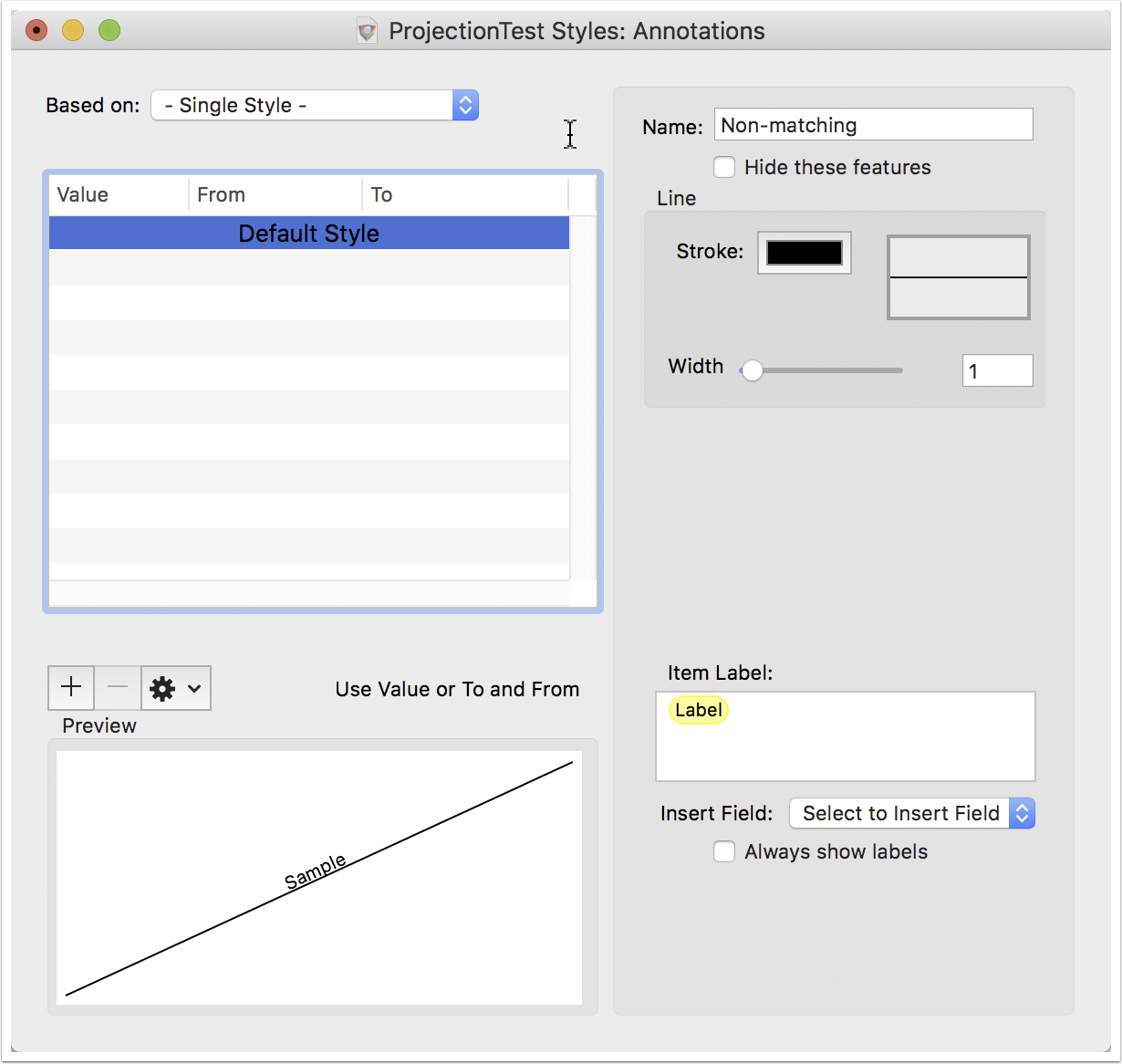Click the Value column header
The height and width of the screenshot is (1064, 1122).
tap(119, 194)
